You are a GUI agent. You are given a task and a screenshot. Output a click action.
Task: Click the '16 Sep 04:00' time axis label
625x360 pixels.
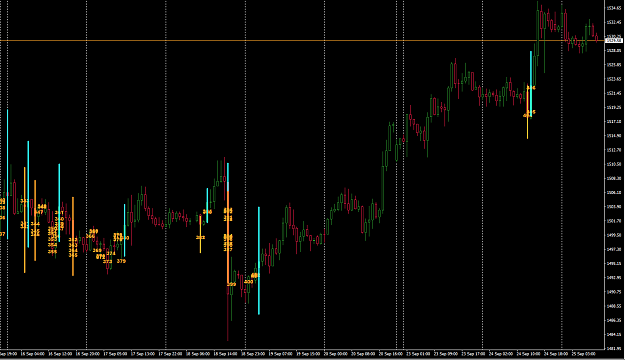[33, 354]
